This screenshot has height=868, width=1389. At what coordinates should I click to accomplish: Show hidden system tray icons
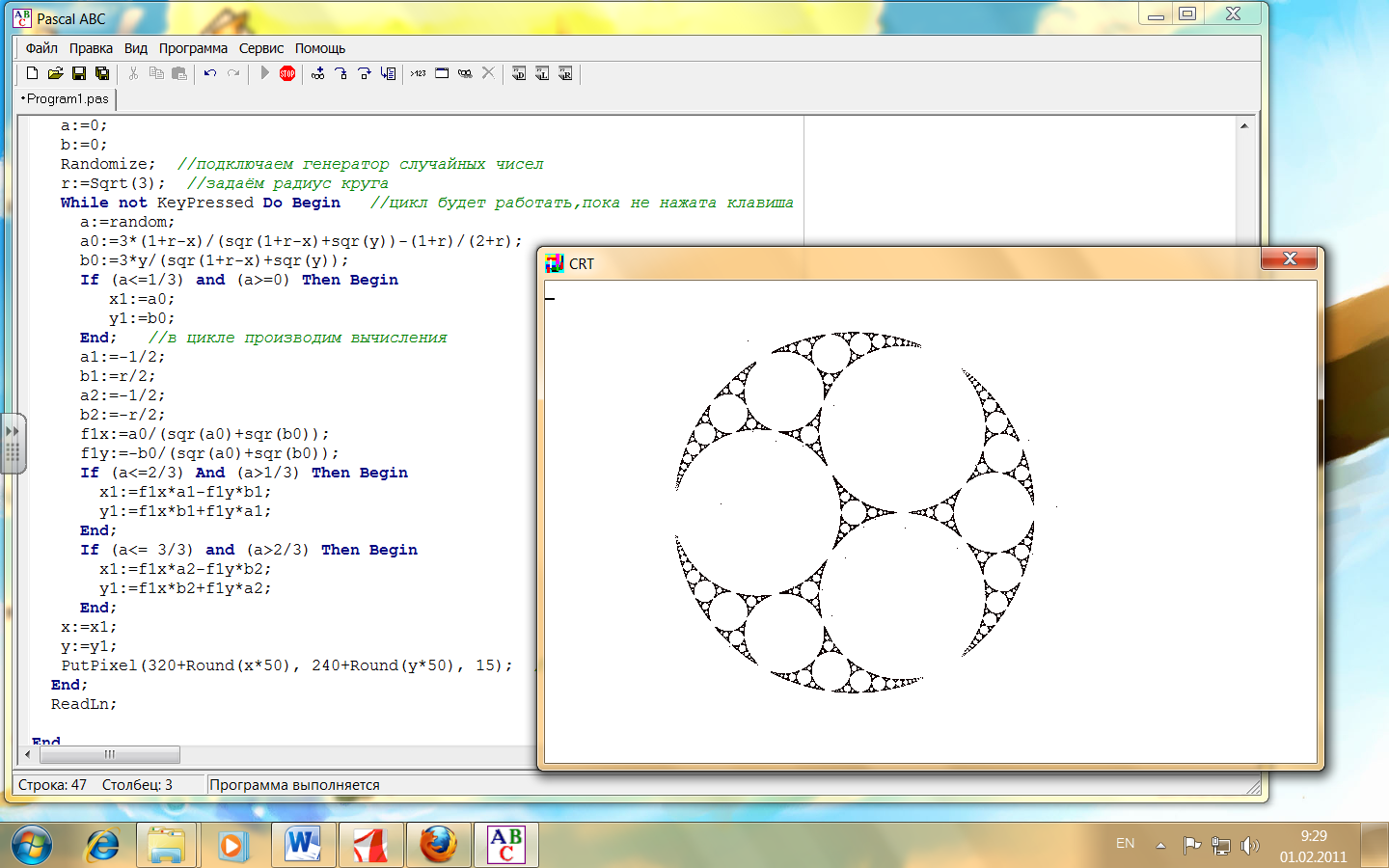click(1160, 845)
